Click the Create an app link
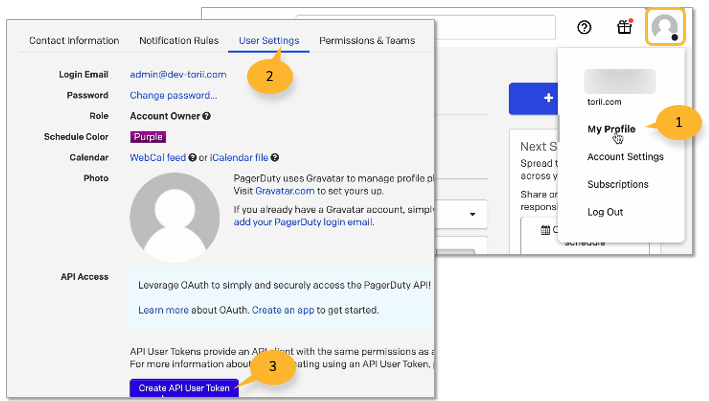Screen dimensions: 709x401 (x=283, y=311)
